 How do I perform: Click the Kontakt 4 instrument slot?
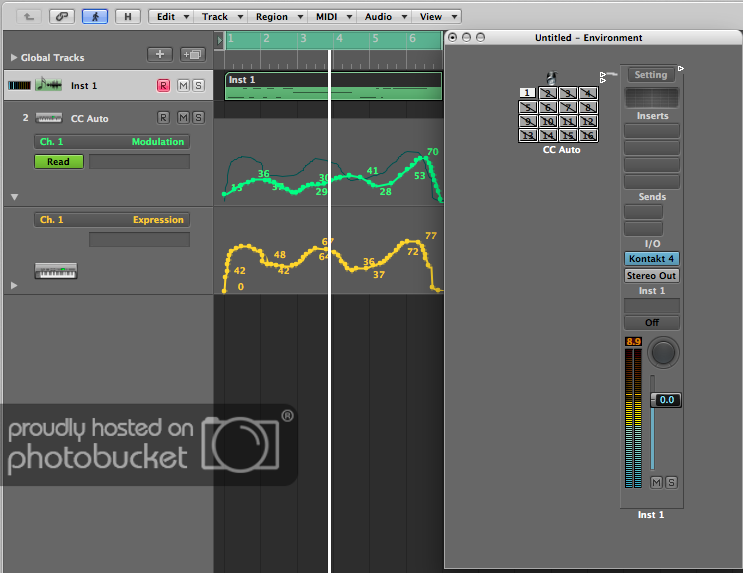click(652, 258)
